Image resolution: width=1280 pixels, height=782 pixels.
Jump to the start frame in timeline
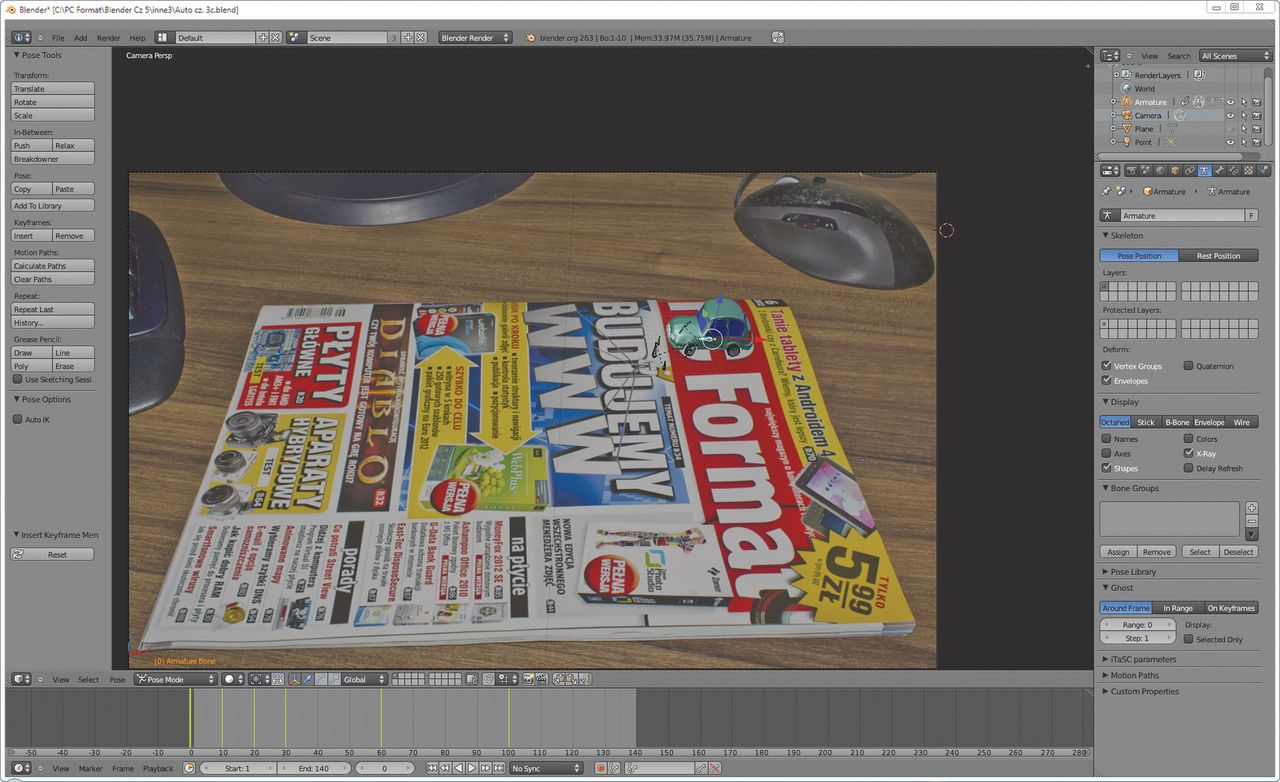point(432,768)
